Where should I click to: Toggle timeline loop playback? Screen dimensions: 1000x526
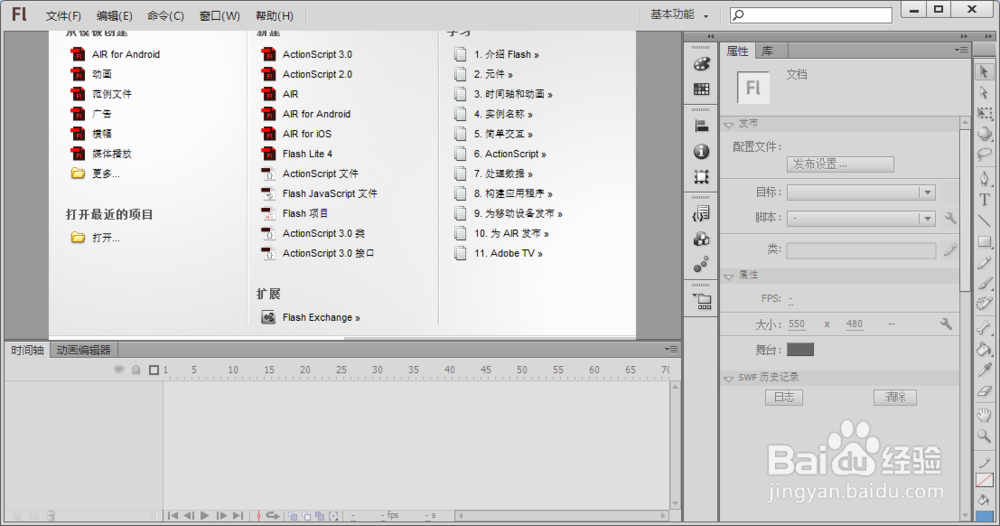273,515
